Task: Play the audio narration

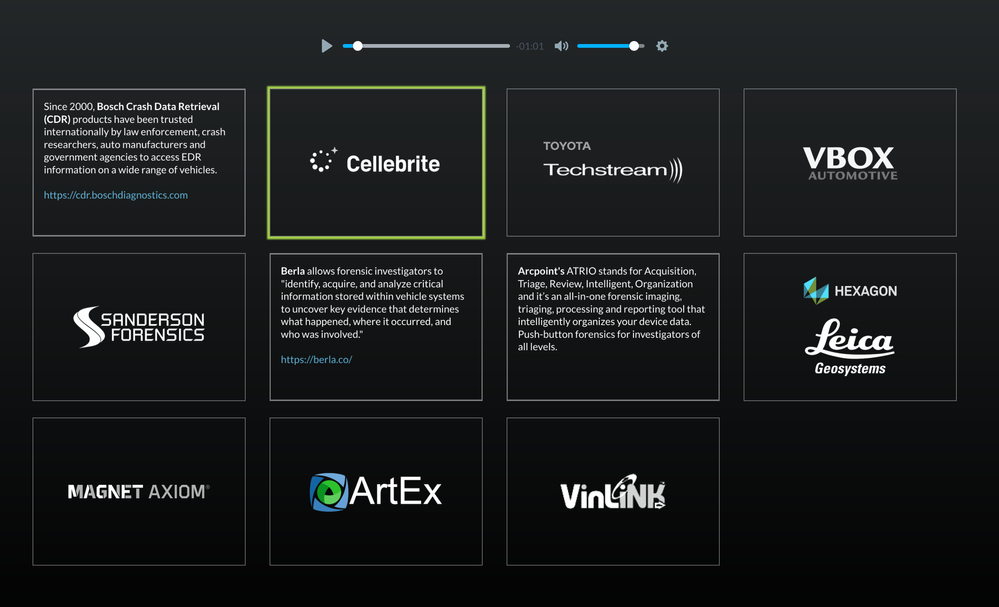Action: (327, 46)
